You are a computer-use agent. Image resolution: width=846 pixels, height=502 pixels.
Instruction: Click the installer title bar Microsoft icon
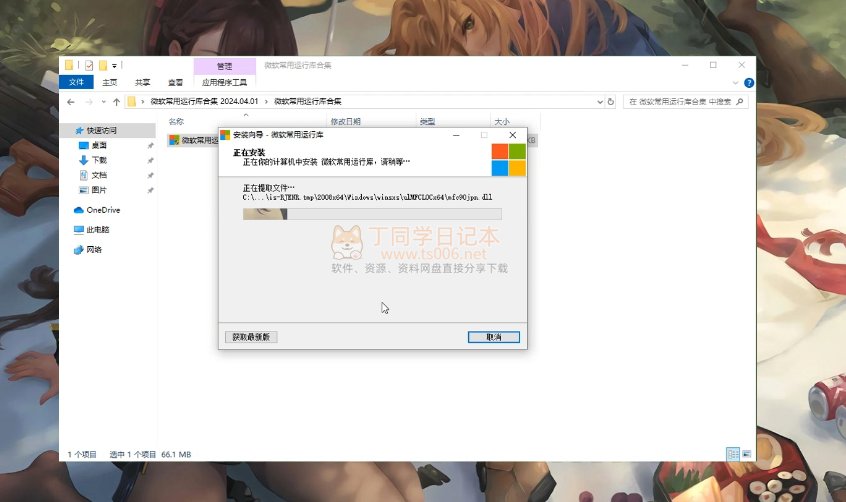pyautogui.click(x=225, y=134)
